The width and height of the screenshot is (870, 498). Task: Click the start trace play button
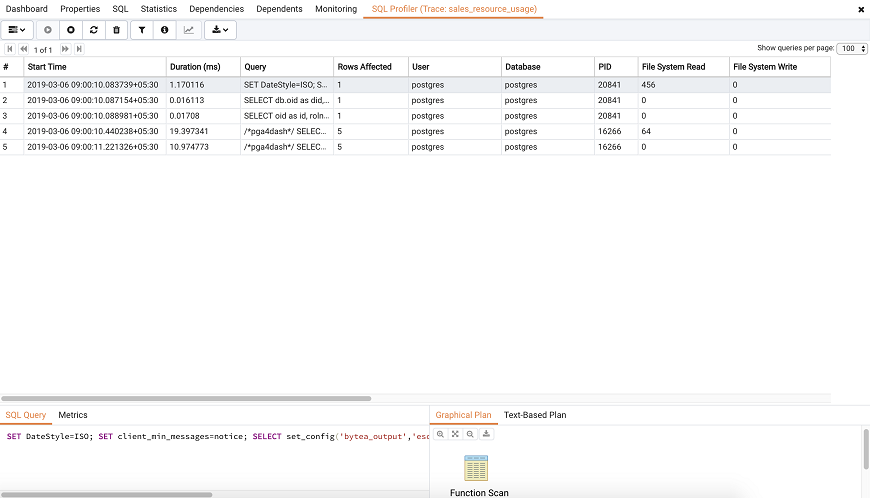[48, 30]
